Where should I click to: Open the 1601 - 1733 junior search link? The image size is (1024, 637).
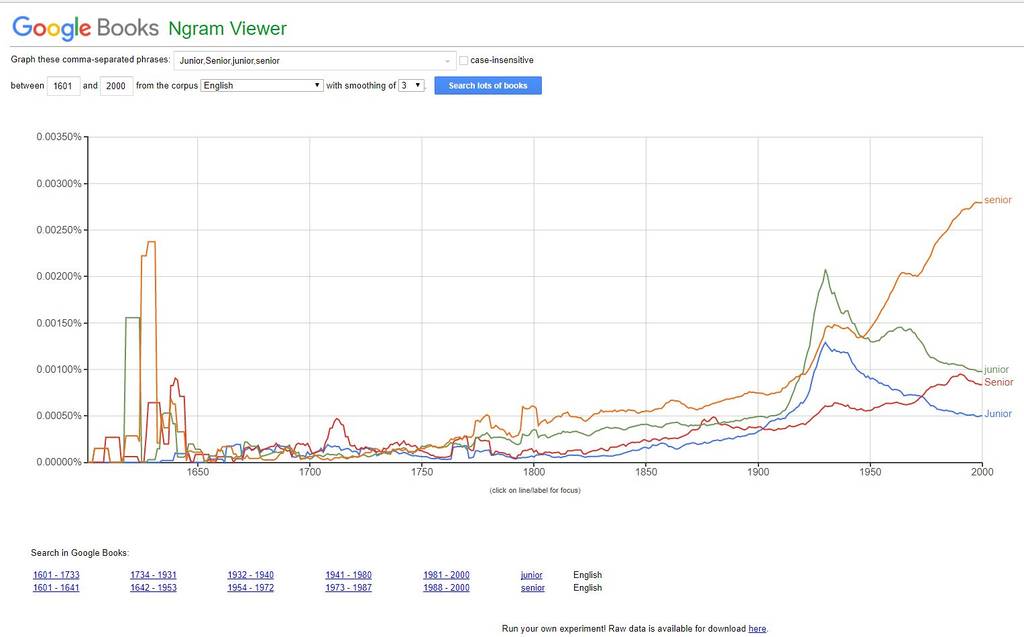[56, 575]
